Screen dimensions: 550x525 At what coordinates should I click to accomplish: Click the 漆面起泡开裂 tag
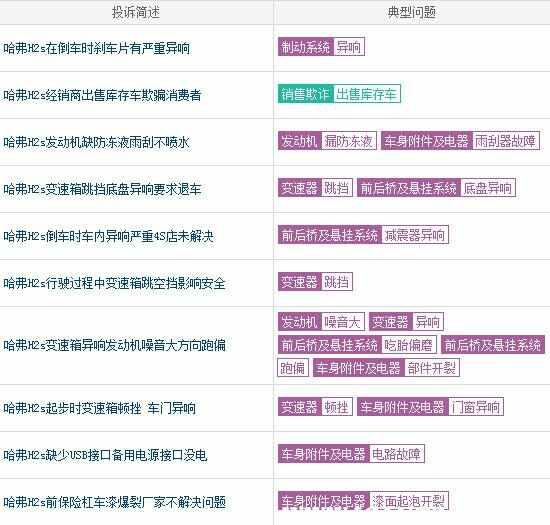tap(409, 500)
